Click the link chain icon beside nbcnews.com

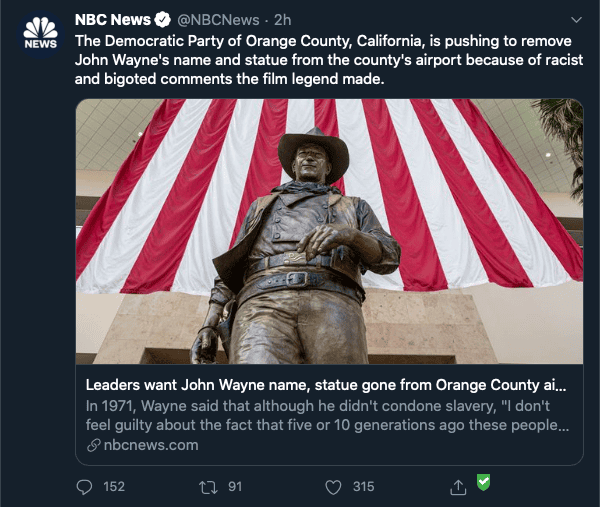(x=93, y=445)
